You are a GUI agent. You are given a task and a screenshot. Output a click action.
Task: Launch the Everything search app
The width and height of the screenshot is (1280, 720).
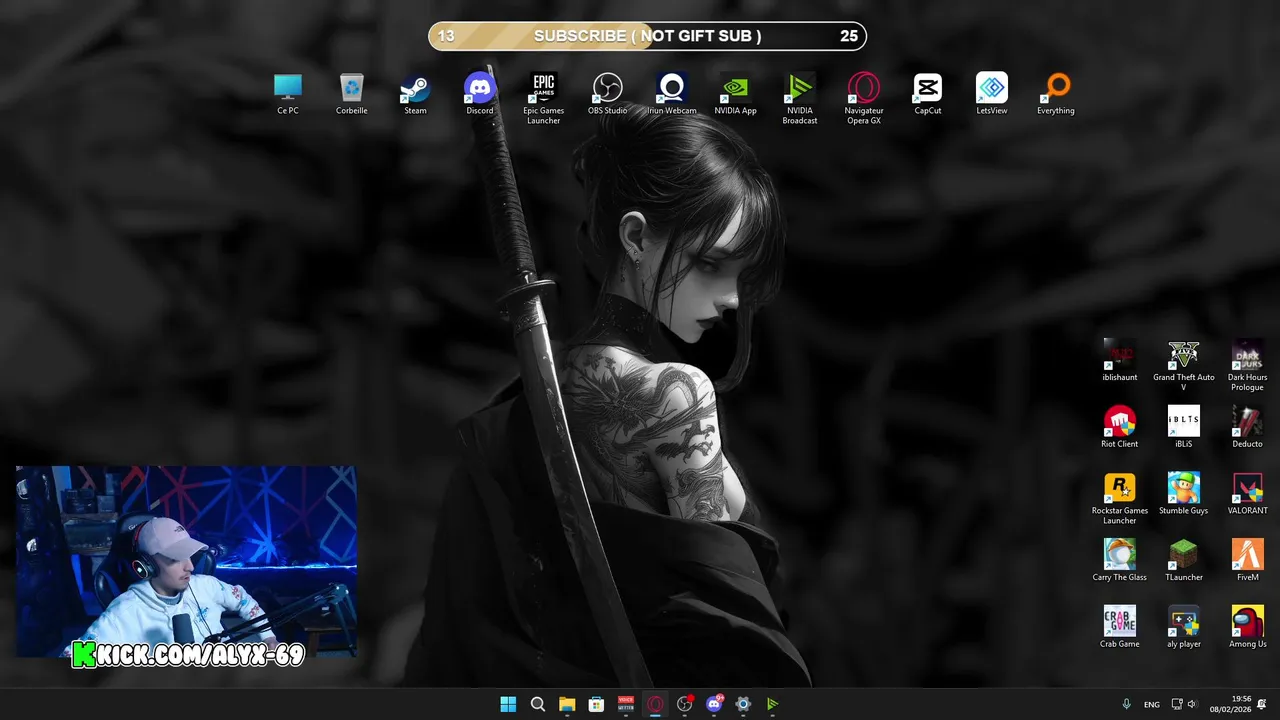pos(1056,94)
